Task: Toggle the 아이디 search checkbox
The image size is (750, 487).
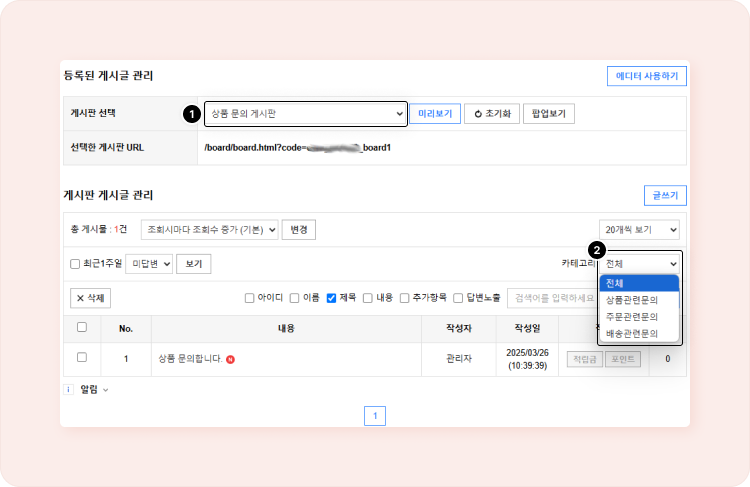Action: [249, 299]
